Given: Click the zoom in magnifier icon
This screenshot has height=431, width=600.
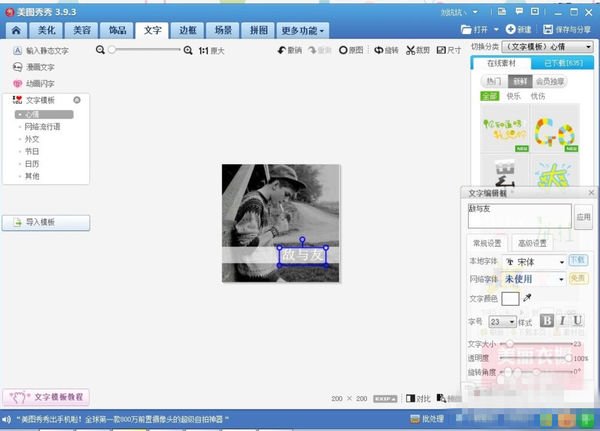Looking at the screenshot, I should pos(188,50).
